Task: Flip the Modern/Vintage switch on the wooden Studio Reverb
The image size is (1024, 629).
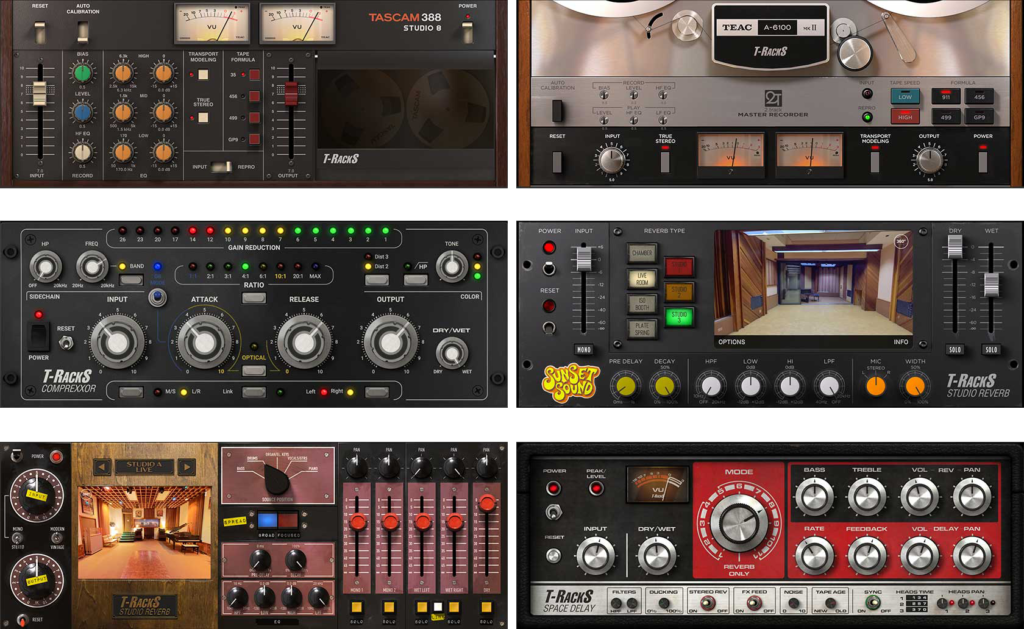Action: (x=57, y=538)
